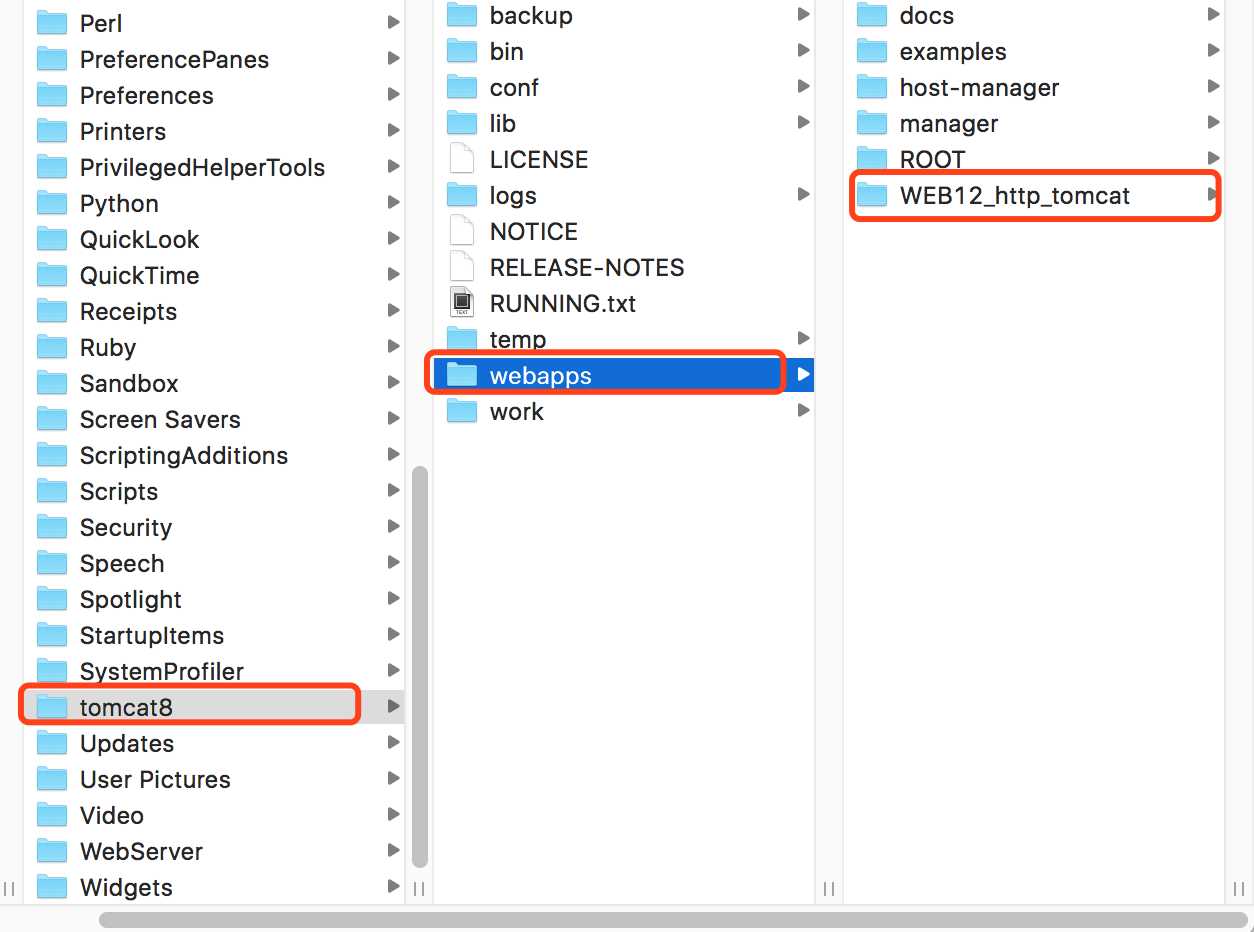The width and height of the screenshot is (1254, 932).
Task: Select the webapps folder icon
Action: [x=462, y=375]
